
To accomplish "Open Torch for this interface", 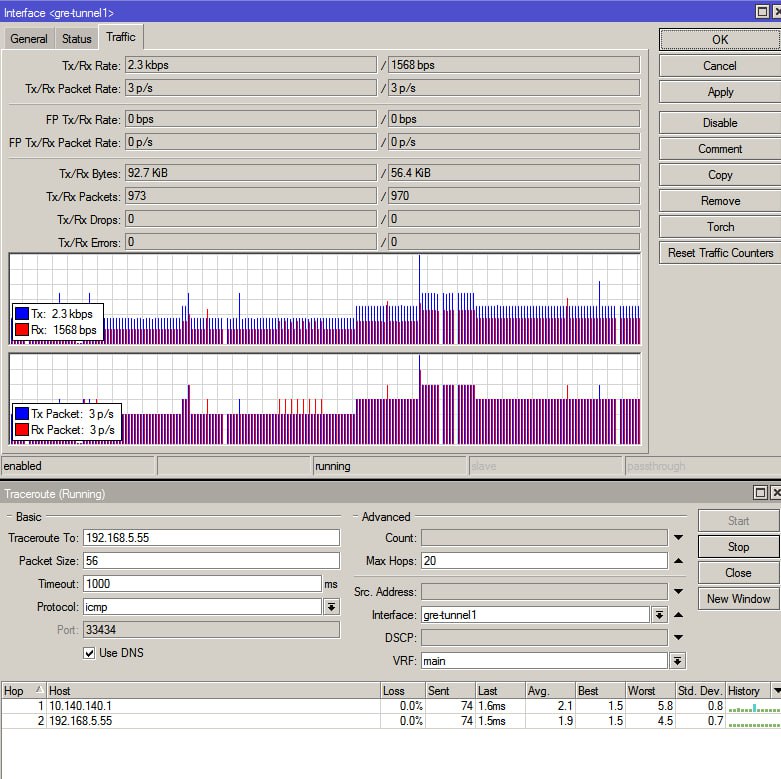I will tap(720, 227).
